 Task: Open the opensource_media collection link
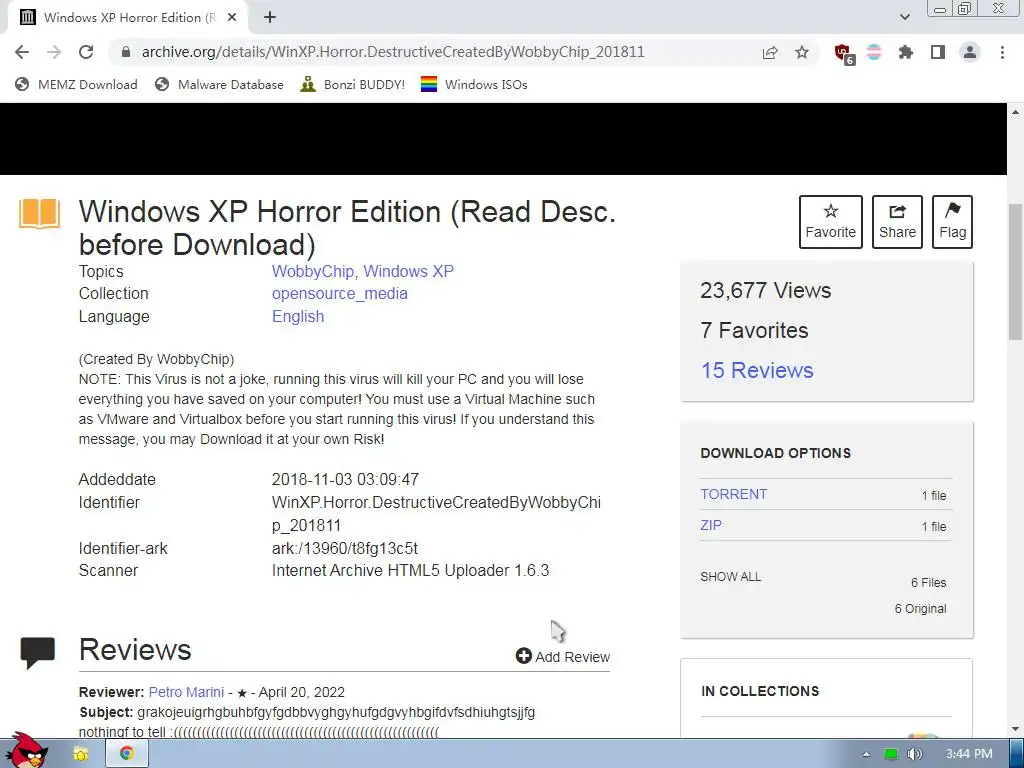340,294
